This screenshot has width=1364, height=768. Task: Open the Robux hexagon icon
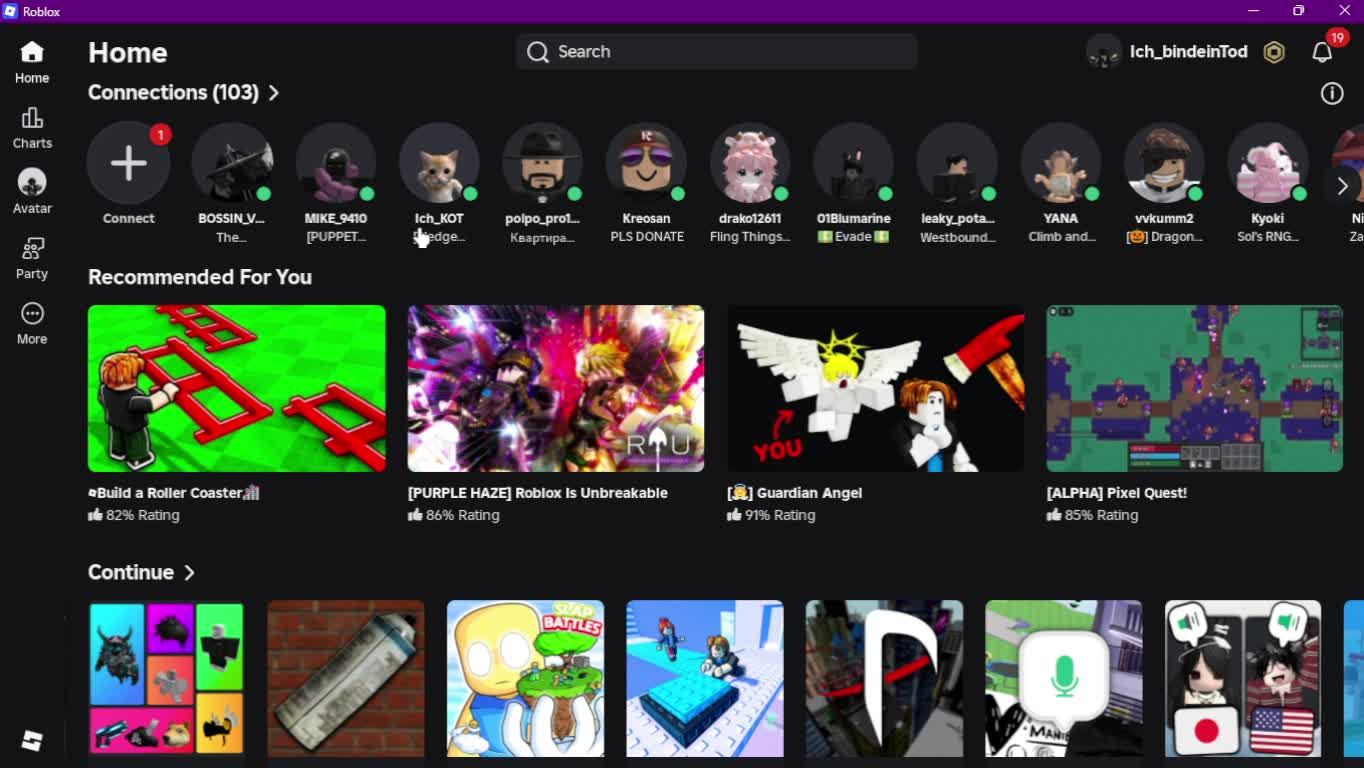(1274, 52)
